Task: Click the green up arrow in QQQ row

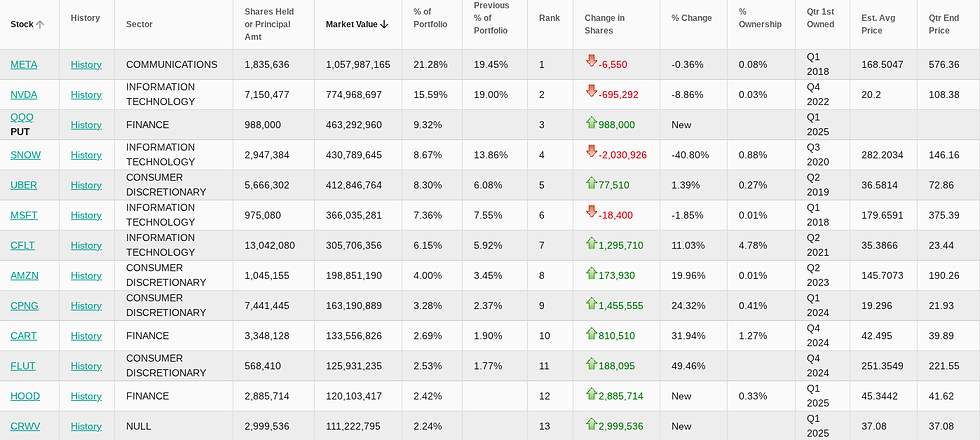Action: (x=591, y=123)
